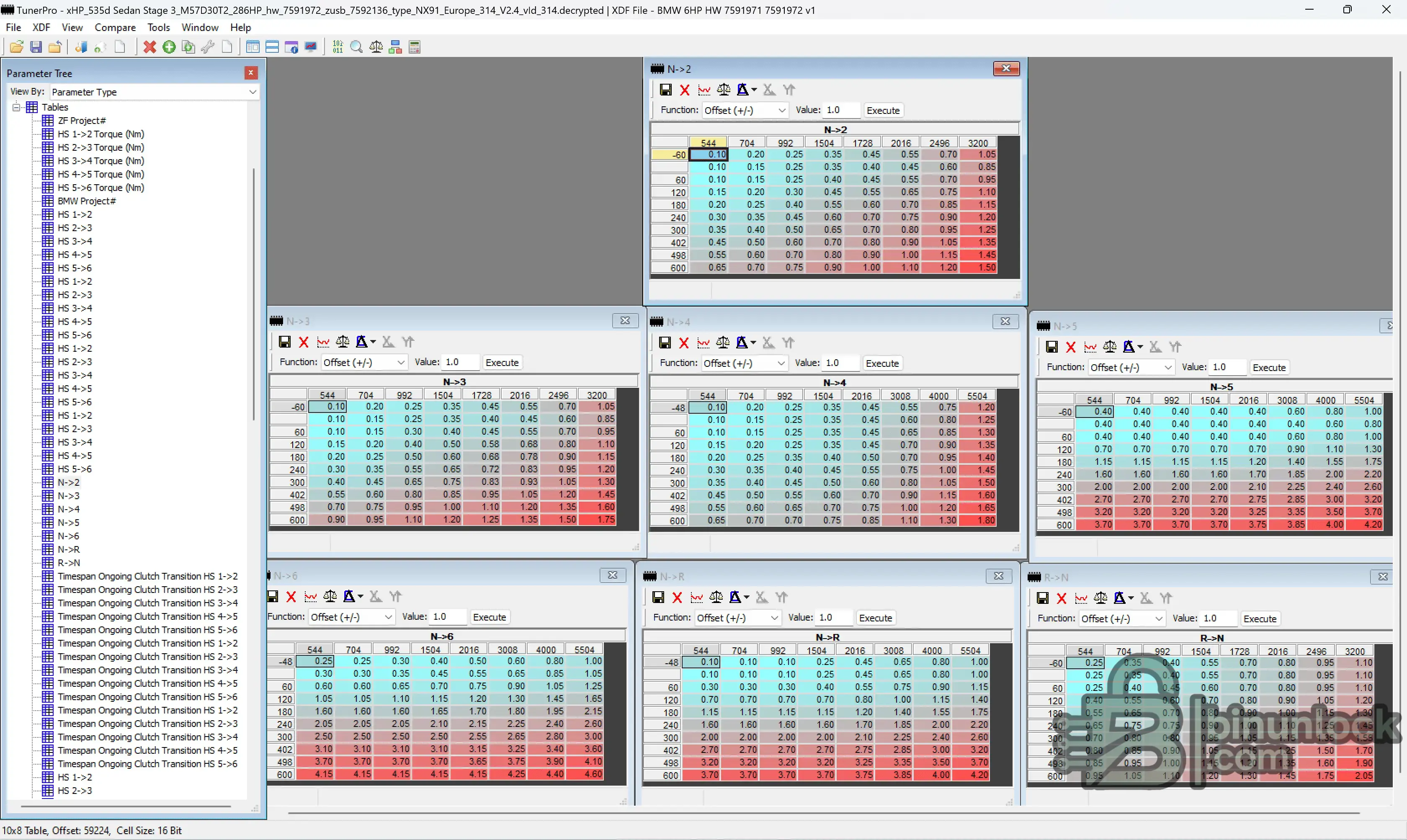Click the red X in N->R toolbar
This screenshot has height=840, width=1407.
pyautogui.click(x=677, y=597)
